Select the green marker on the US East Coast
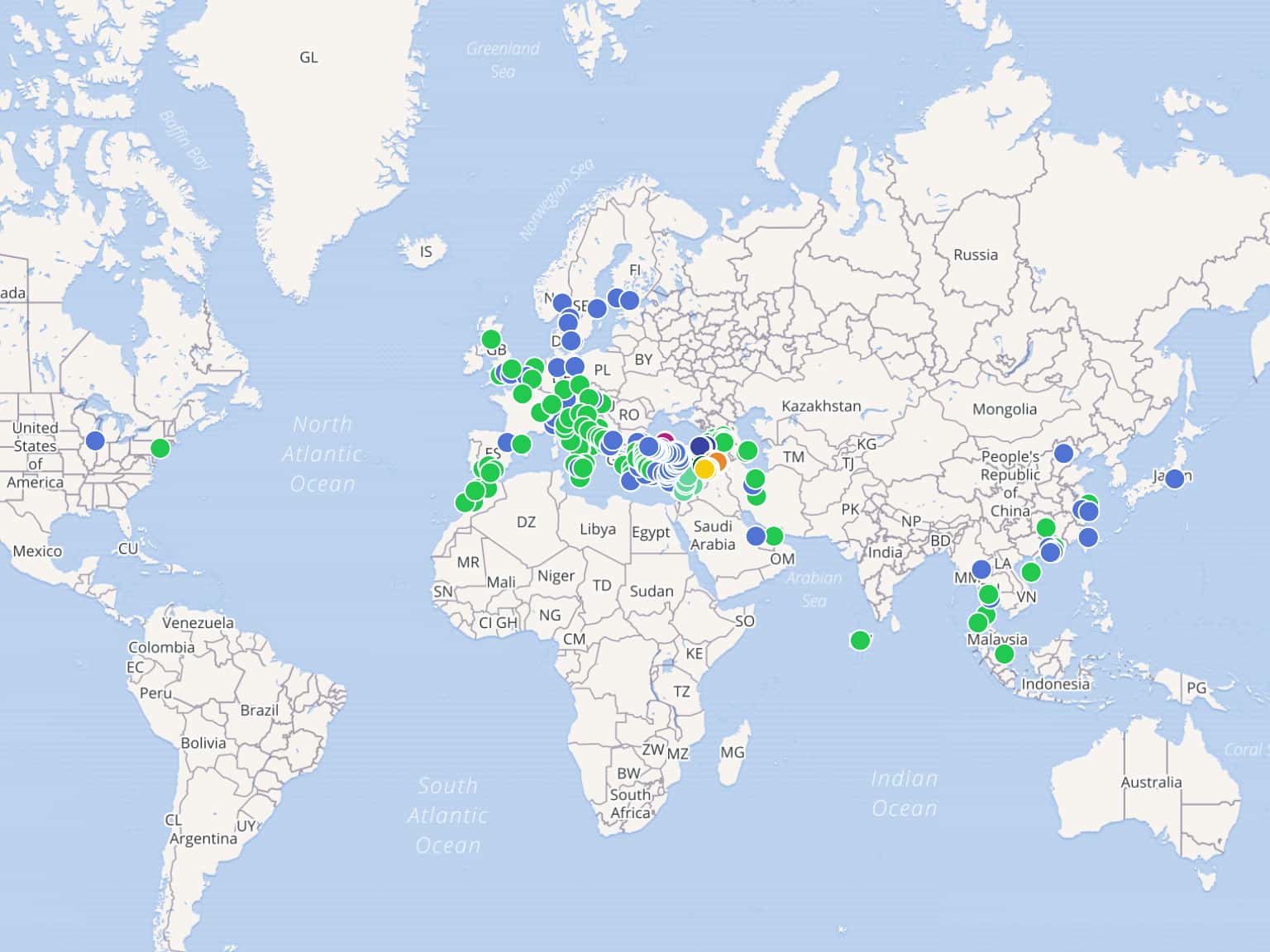1270x952 pixels. [160, 448]
